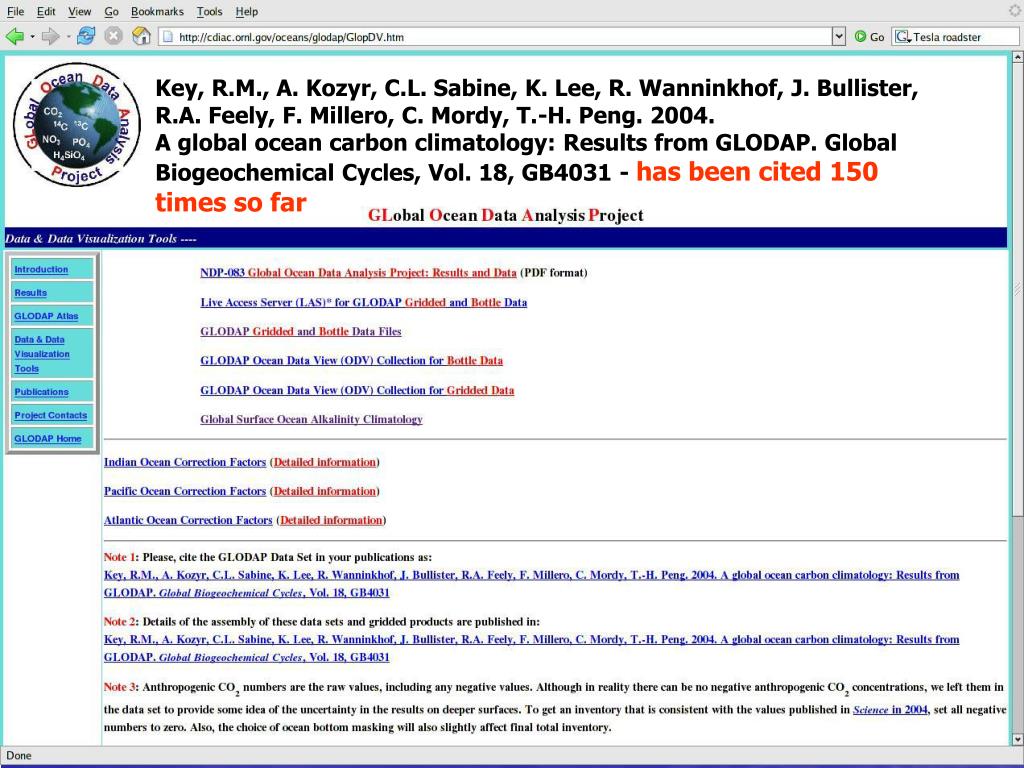Open Detailed information link for Indian Ocean
Viewport: 1024px width, 768px height.
325,462
